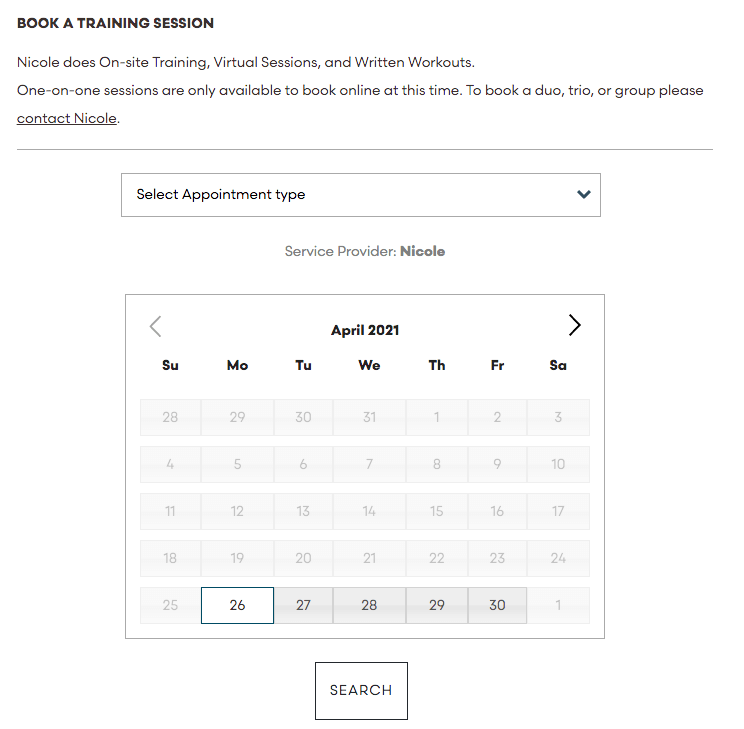Click the dropdown chevron arrow
This screenshot has width=744, height=729.
click(x=584, y=194)
